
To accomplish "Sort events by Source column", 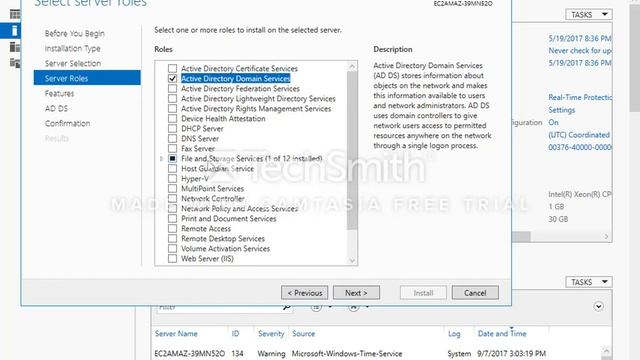I will coord(303,333).
